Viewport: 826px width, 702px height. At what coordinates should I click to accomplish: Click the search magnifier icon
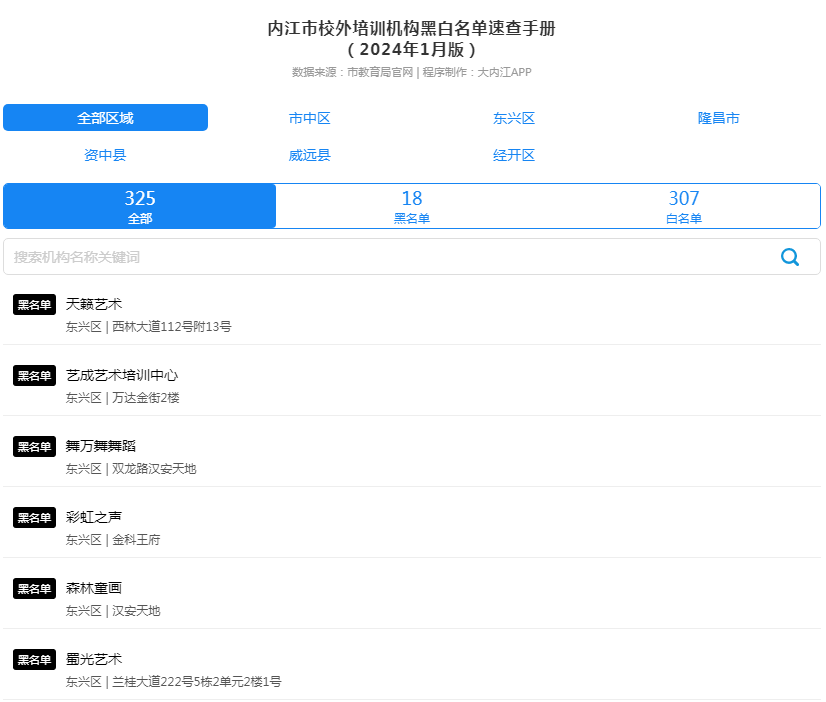pos(789,257)
